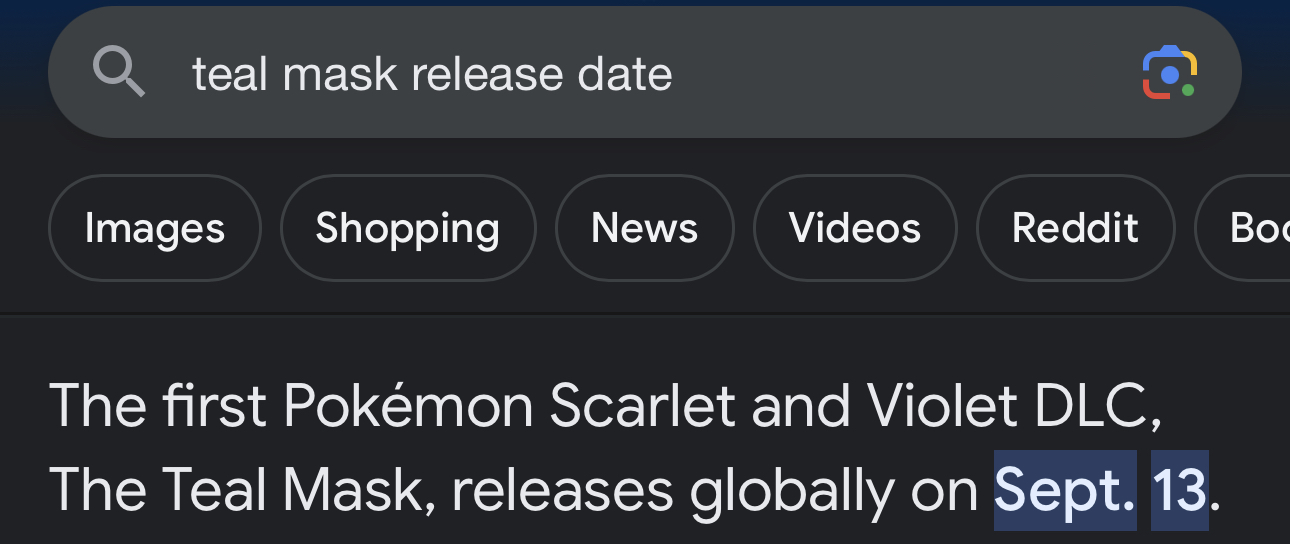Select the News results tab
1290x544 pixels.
[x=645, y=228]
